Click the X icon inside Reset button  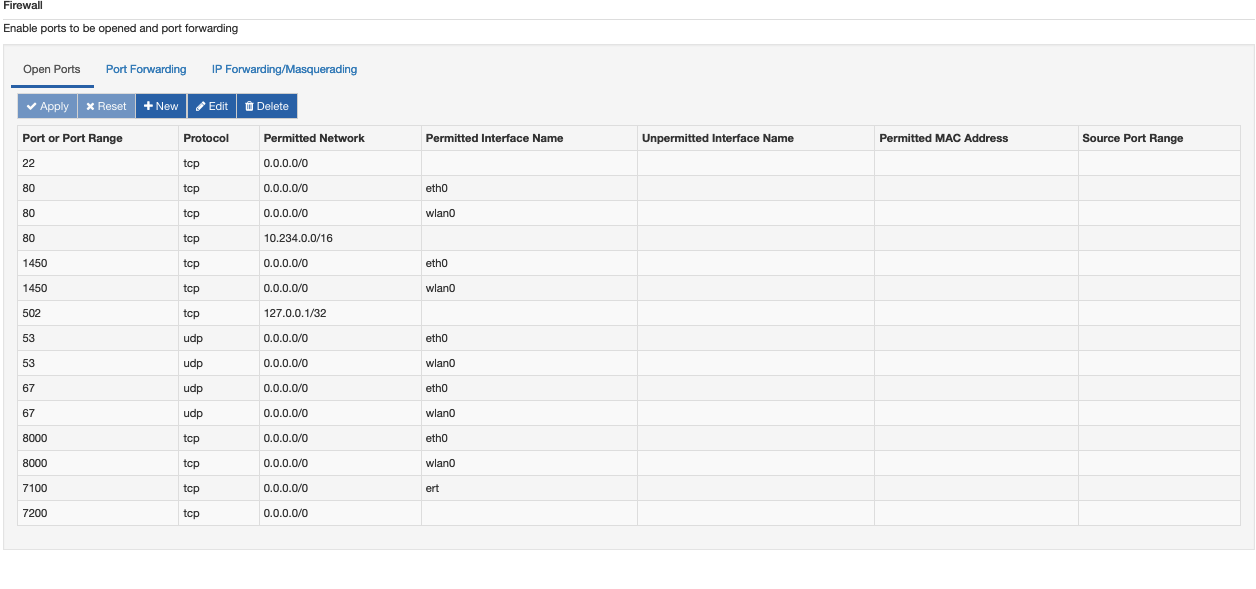click(91, 105)
